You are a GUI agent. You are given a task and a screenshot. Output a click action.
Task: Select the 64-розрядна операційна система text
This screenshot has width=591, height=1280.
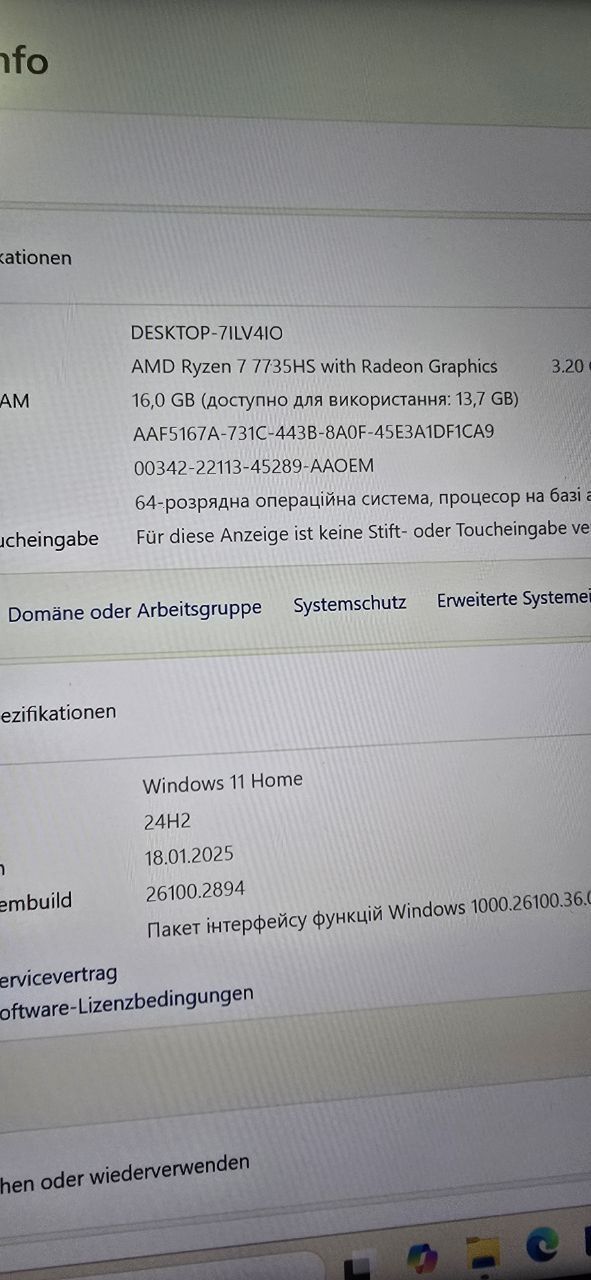pyautogui.click(x=362, y=499)
